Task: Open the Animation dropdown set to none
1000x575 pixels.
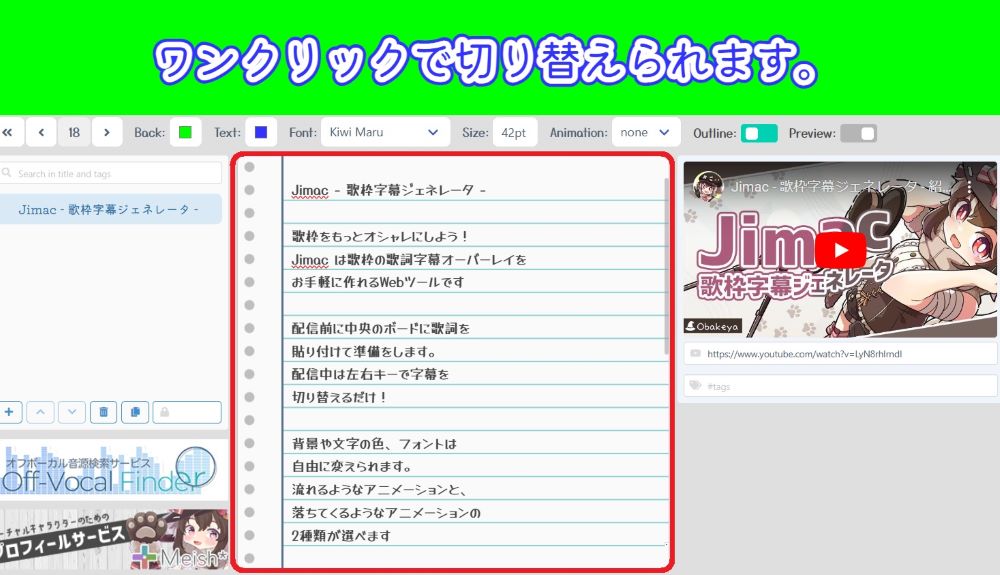Action: tap(645, 133)
